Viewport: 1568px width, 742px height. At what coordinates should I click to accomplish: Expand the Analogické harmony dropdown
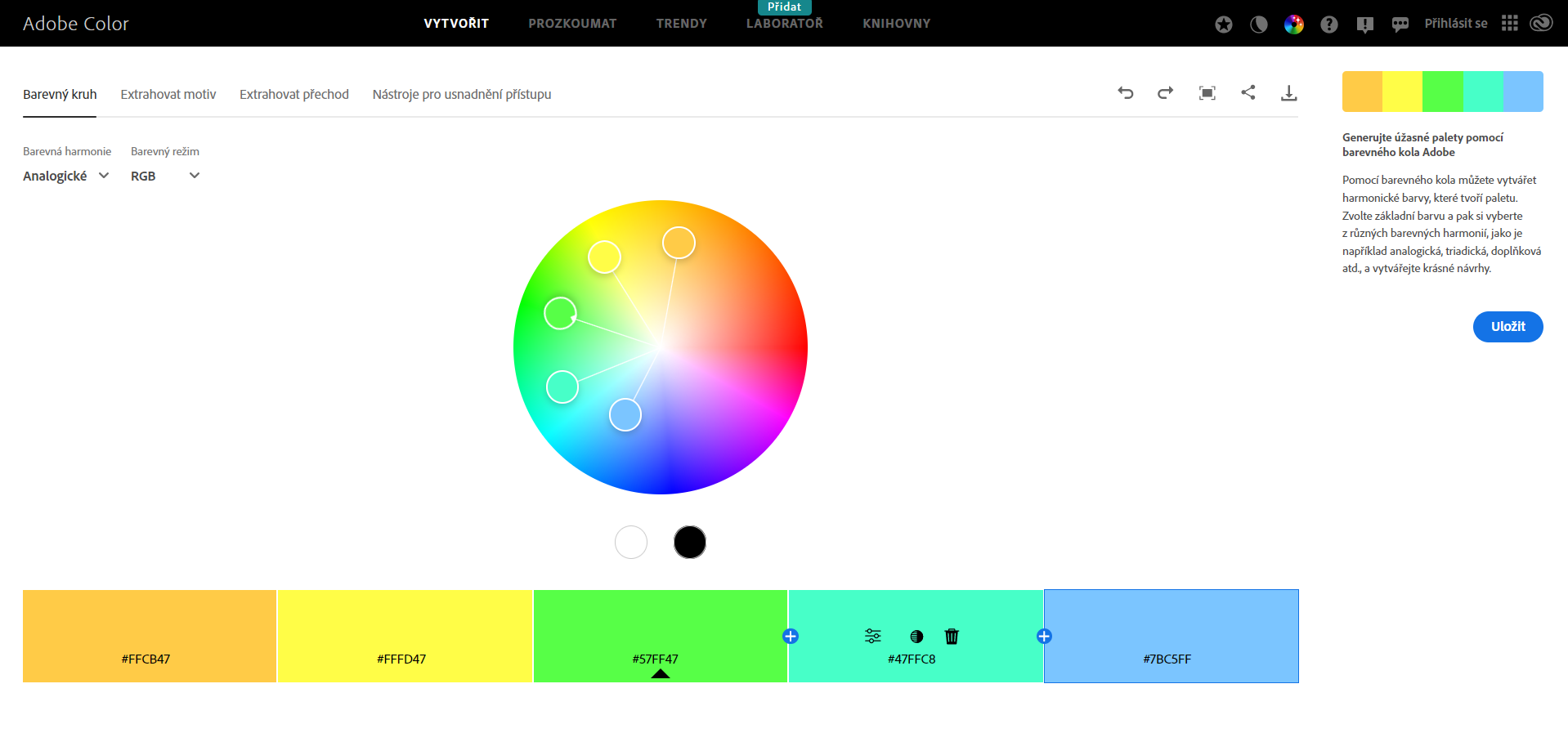click(x=66, y=176)
